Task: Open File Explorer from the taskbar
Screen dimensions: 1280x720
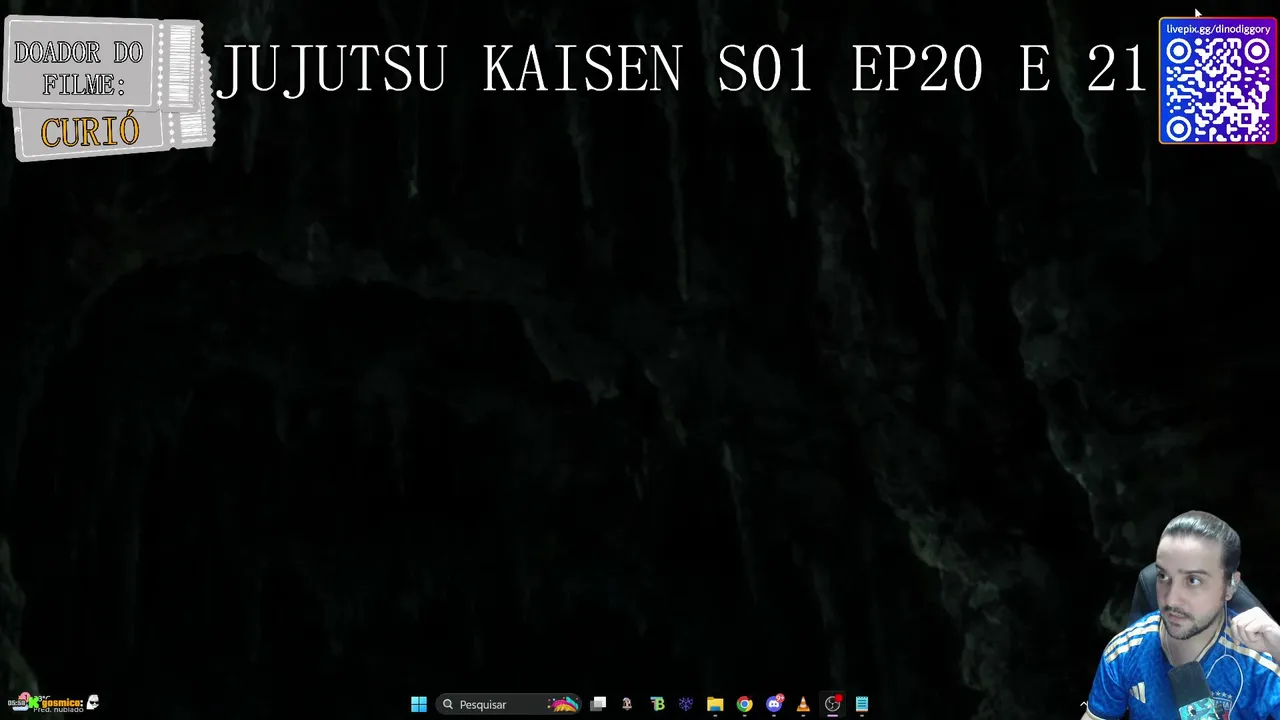Action: (715, 705)
